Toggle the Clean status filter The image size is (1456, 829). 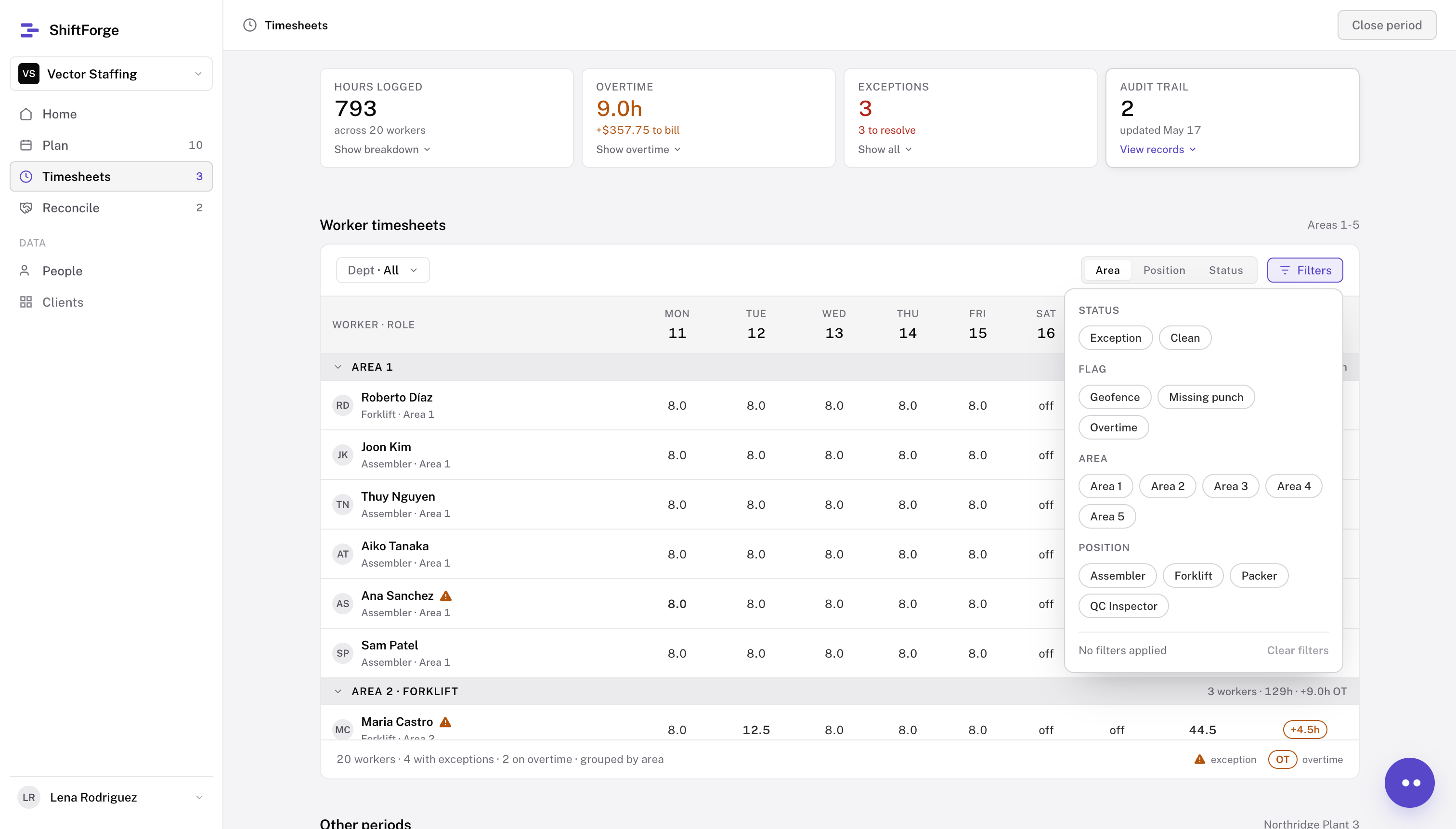(x=1184, y=337)
